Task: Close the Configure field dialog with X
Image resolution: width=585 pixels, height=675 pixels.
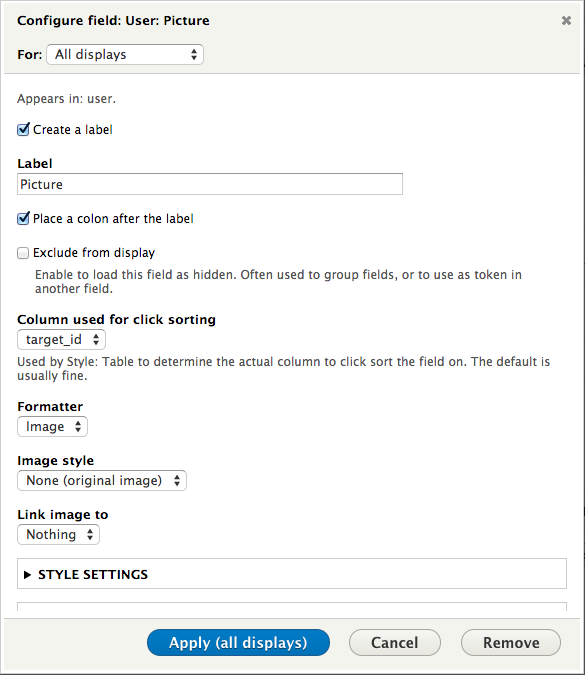Action: tap(566, 20)
